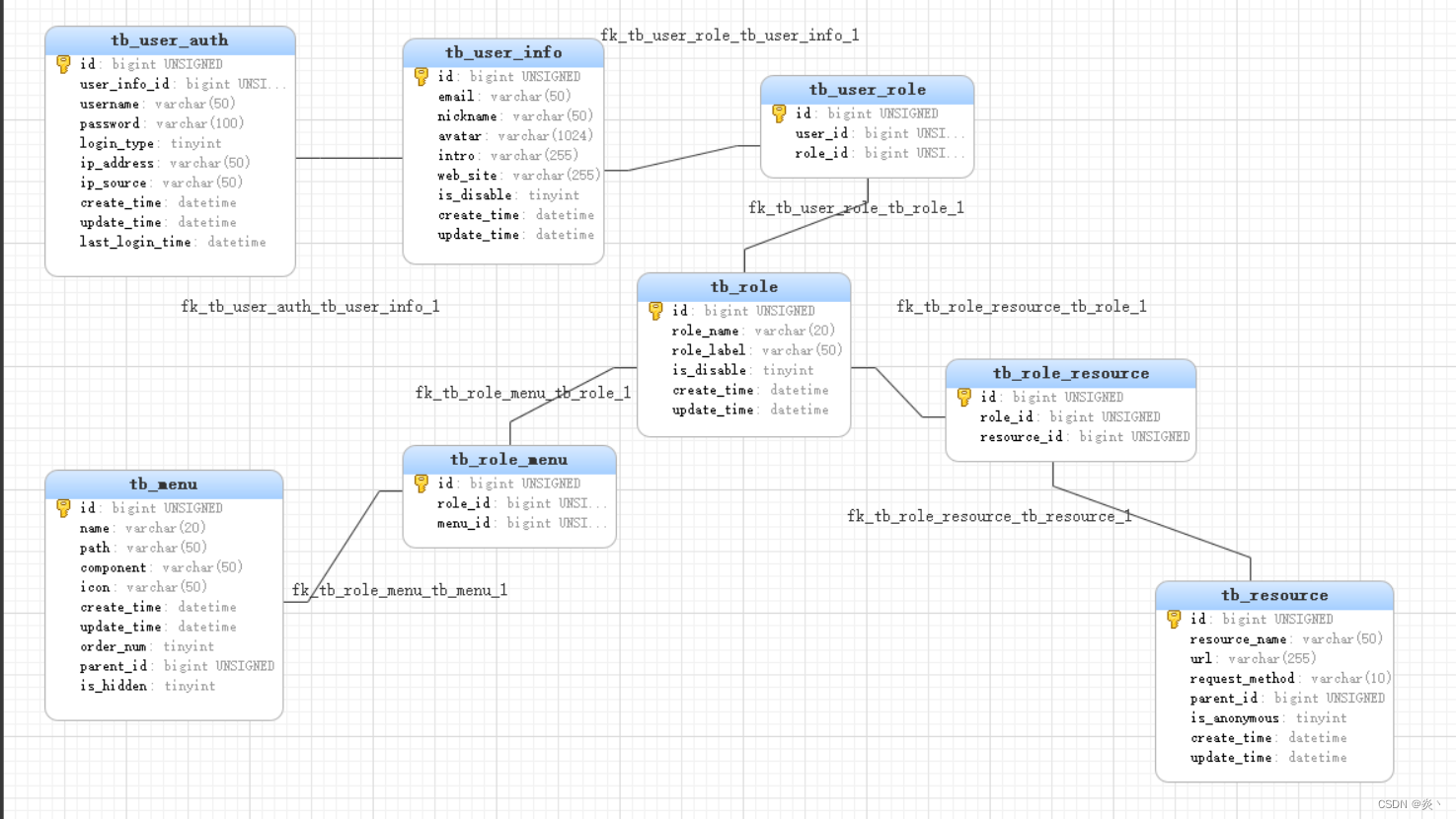Select the role_id field in tb_role_resource
The image size is (1456, 819).
[x=1070, y=417]
